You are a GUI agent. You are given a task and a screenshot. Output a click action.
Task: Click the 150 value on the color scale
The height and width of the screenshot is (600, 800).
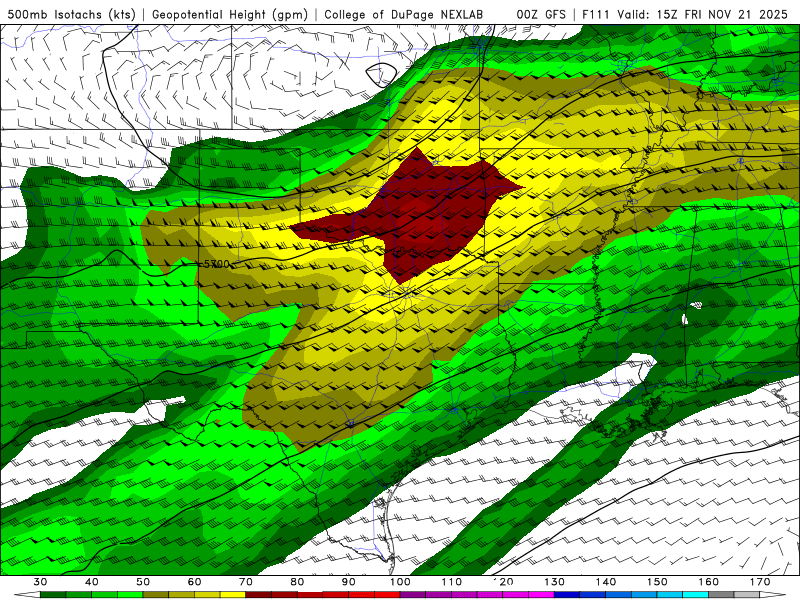coord(657,582)
